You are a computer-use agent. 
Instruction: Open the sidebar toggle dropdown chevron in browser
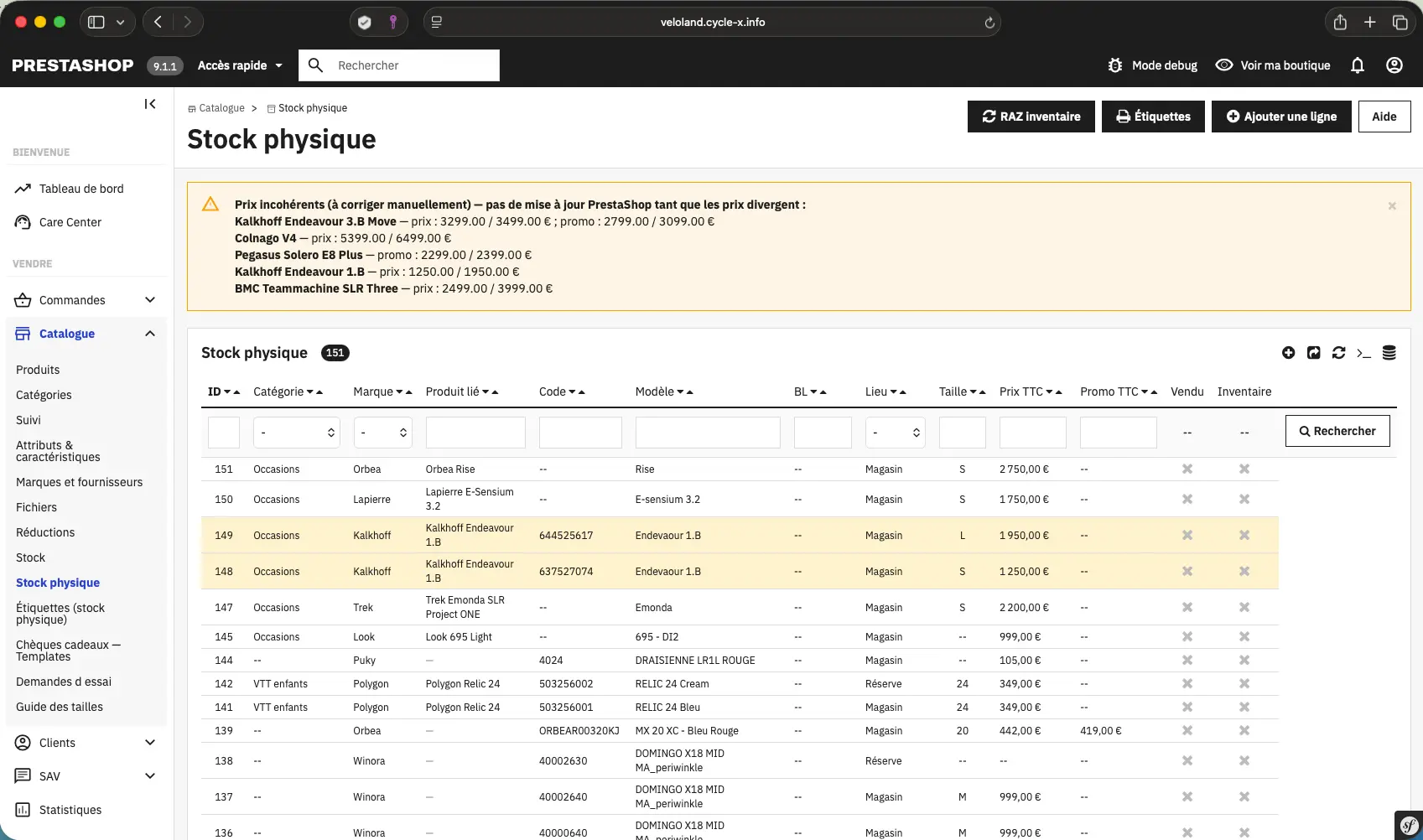click(120, 23)
